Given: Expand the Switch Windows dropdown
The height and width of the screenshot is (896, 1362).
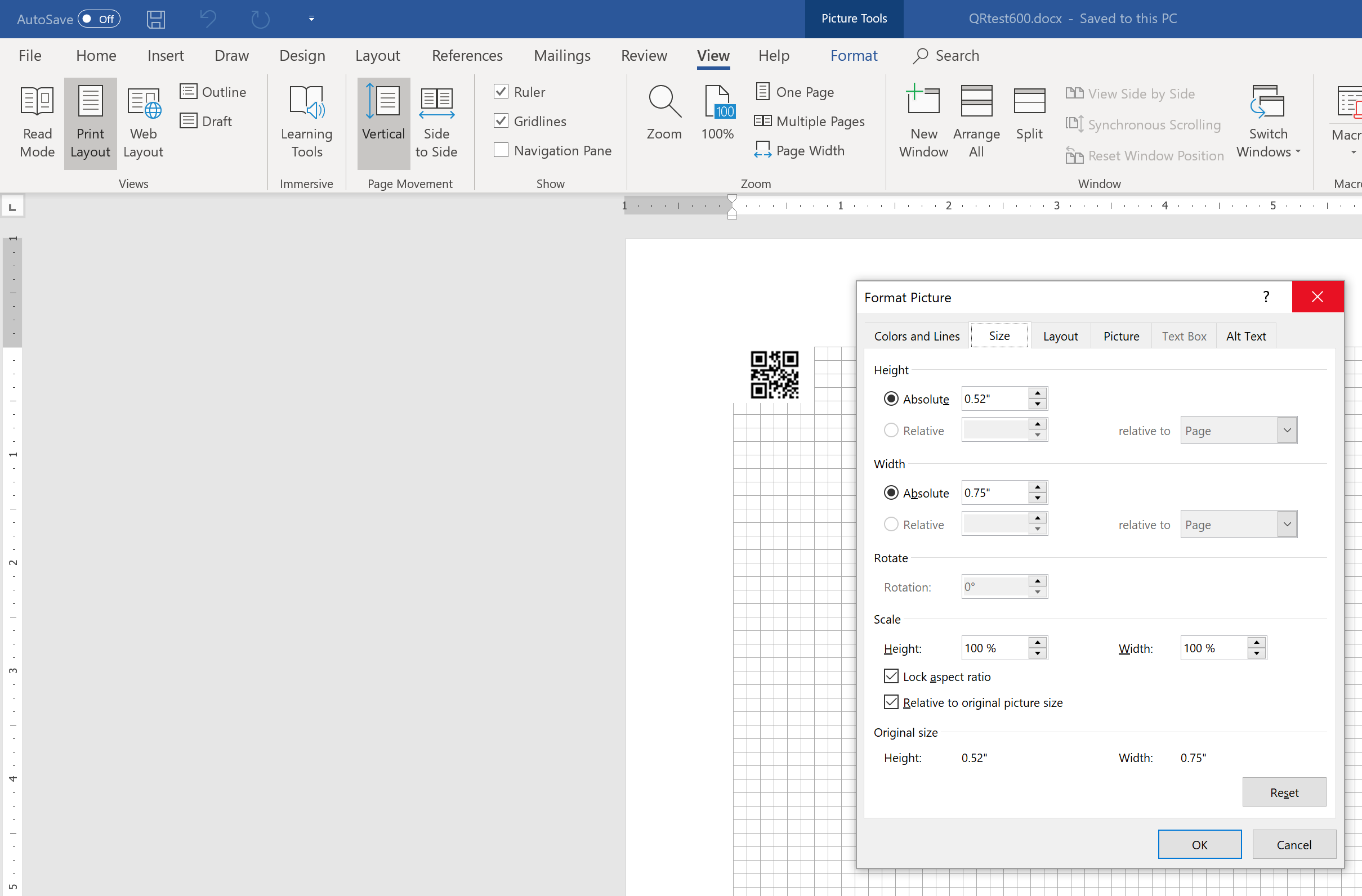Looking at the screenshot, I should click(1268, 122).
